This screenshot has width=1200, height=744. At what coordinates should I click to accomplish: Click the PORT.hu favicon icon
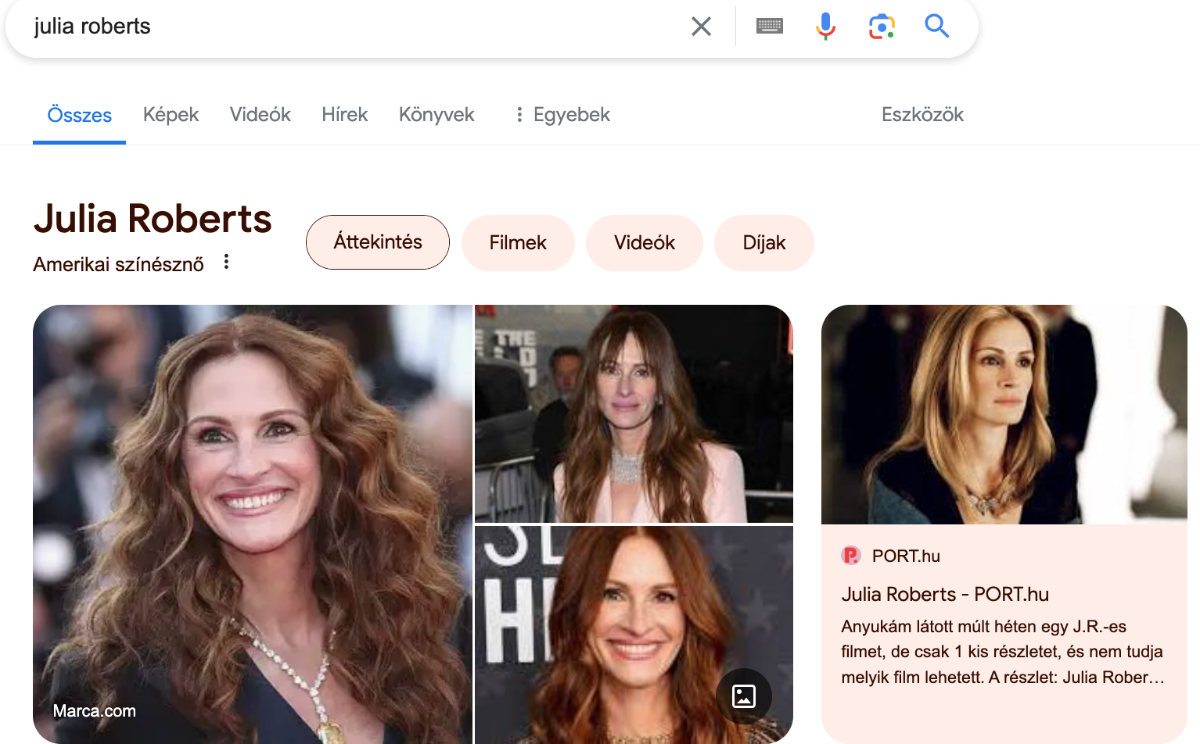point(851,555)
